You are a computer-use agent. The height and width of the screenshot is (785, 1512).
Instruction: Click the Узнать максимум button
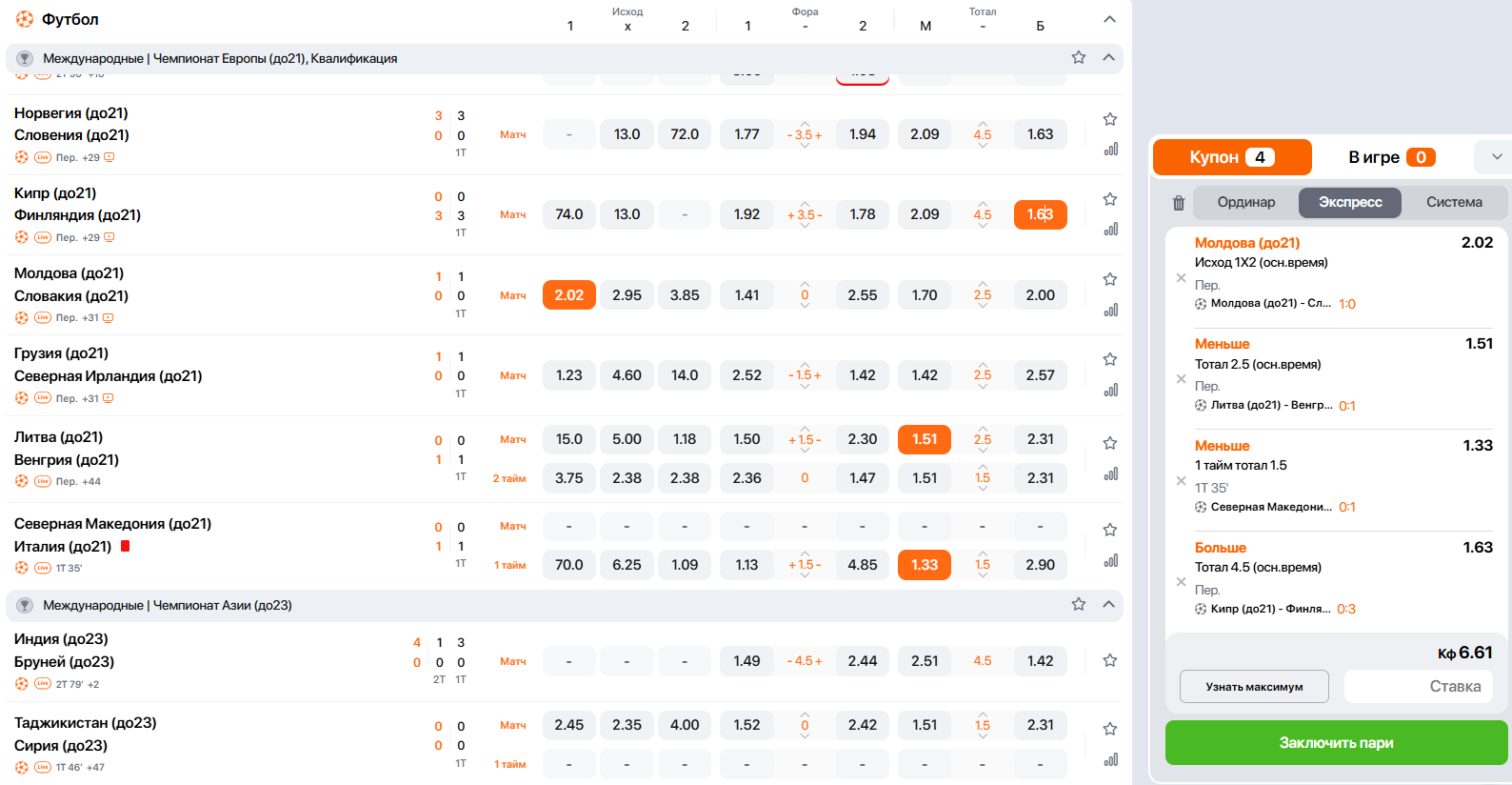click(1253, 687)
